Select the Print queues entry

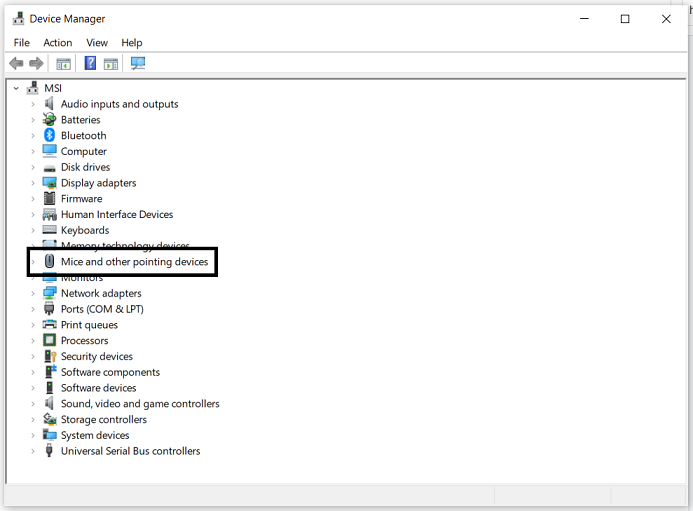click(89, 325)
